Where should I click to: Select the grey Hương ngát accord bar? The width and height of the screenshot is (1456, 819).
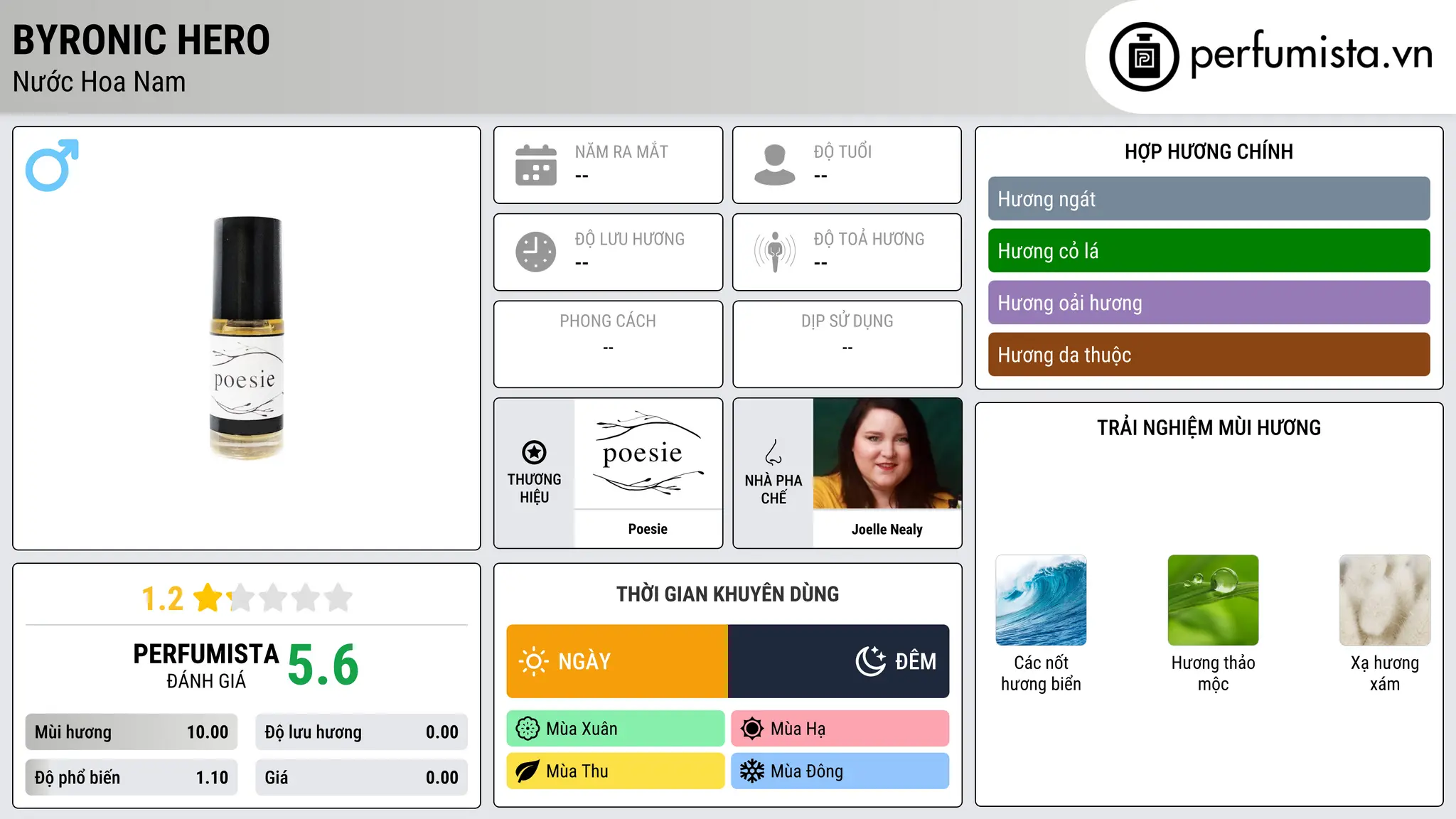tap(1209, 199)
